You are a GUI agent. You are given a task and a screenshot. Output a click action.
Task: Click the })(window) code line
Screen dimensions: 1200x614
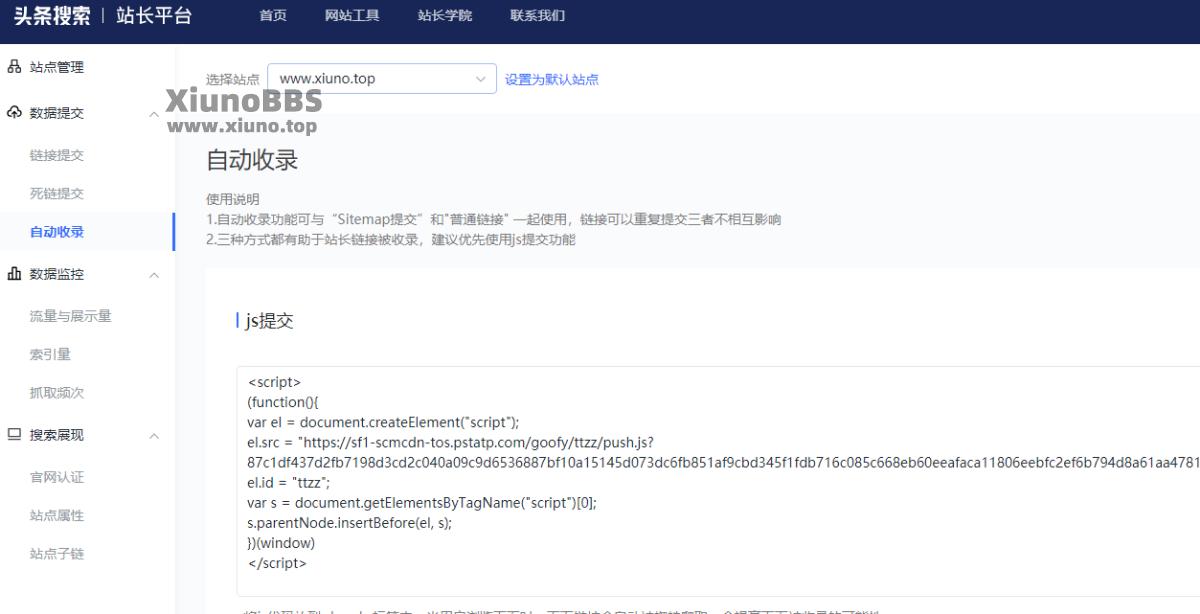[281, 543]
